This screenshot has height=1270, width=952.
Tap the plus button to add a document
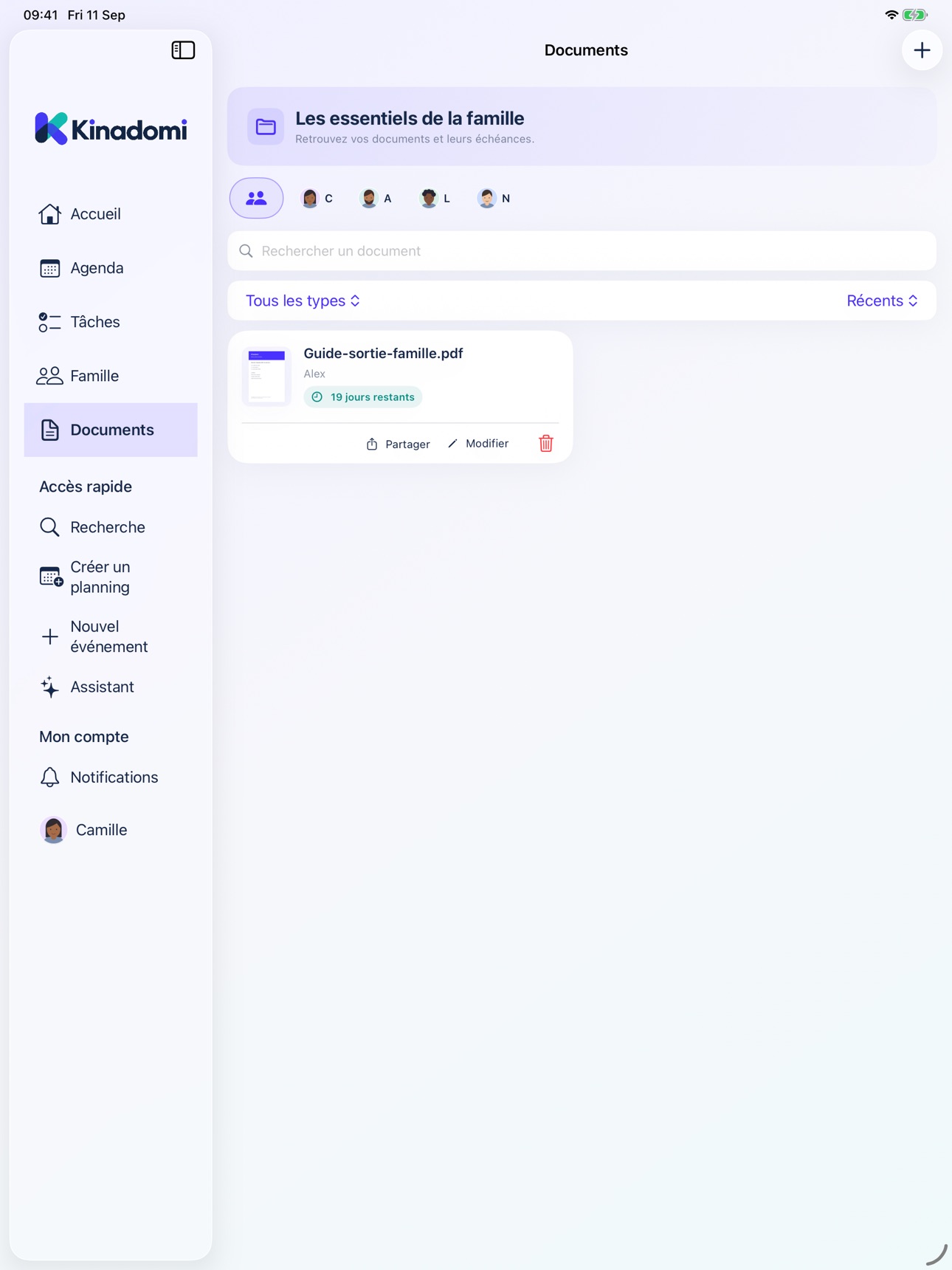point(922,50)
